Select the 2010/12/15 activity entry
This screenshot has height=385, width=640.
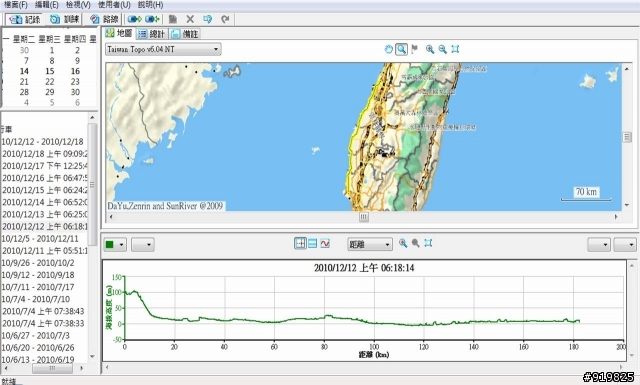(x=44, y=190)
